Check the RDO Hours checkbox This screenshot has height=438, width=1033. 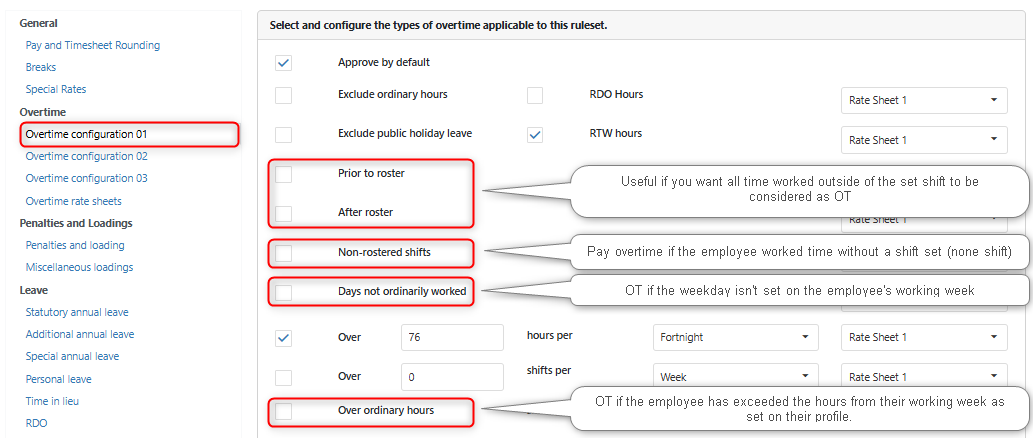point(535,95)
